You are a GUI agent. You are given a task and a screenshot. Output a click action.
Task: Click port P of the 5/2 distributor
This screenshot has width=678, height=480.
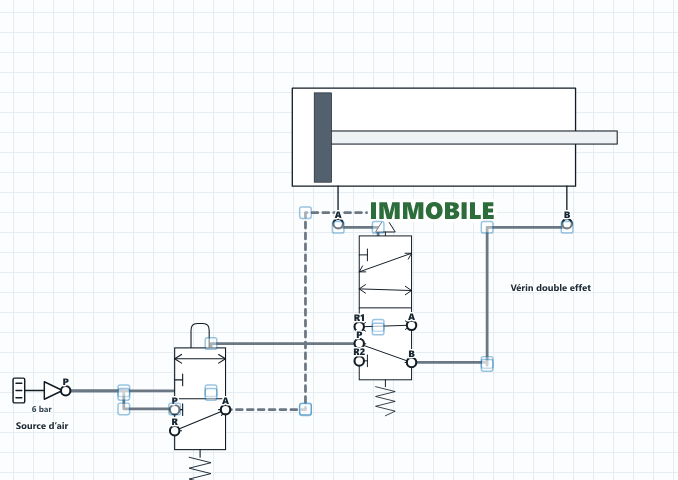pos(359,343)
